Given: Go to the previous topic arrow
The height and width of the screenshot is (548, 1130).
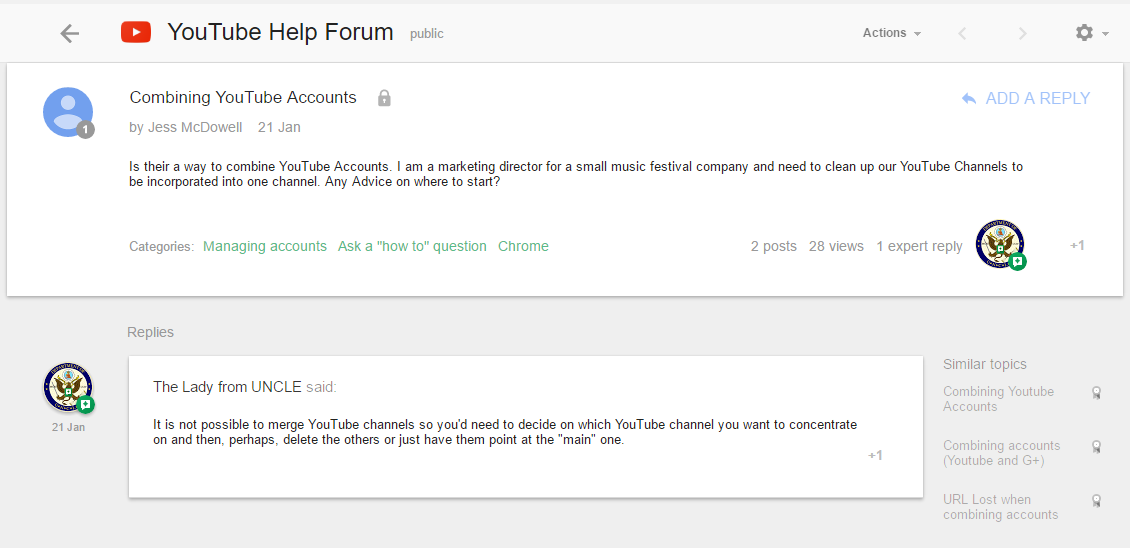Looking at the screenshot, I should pos(962,33).
